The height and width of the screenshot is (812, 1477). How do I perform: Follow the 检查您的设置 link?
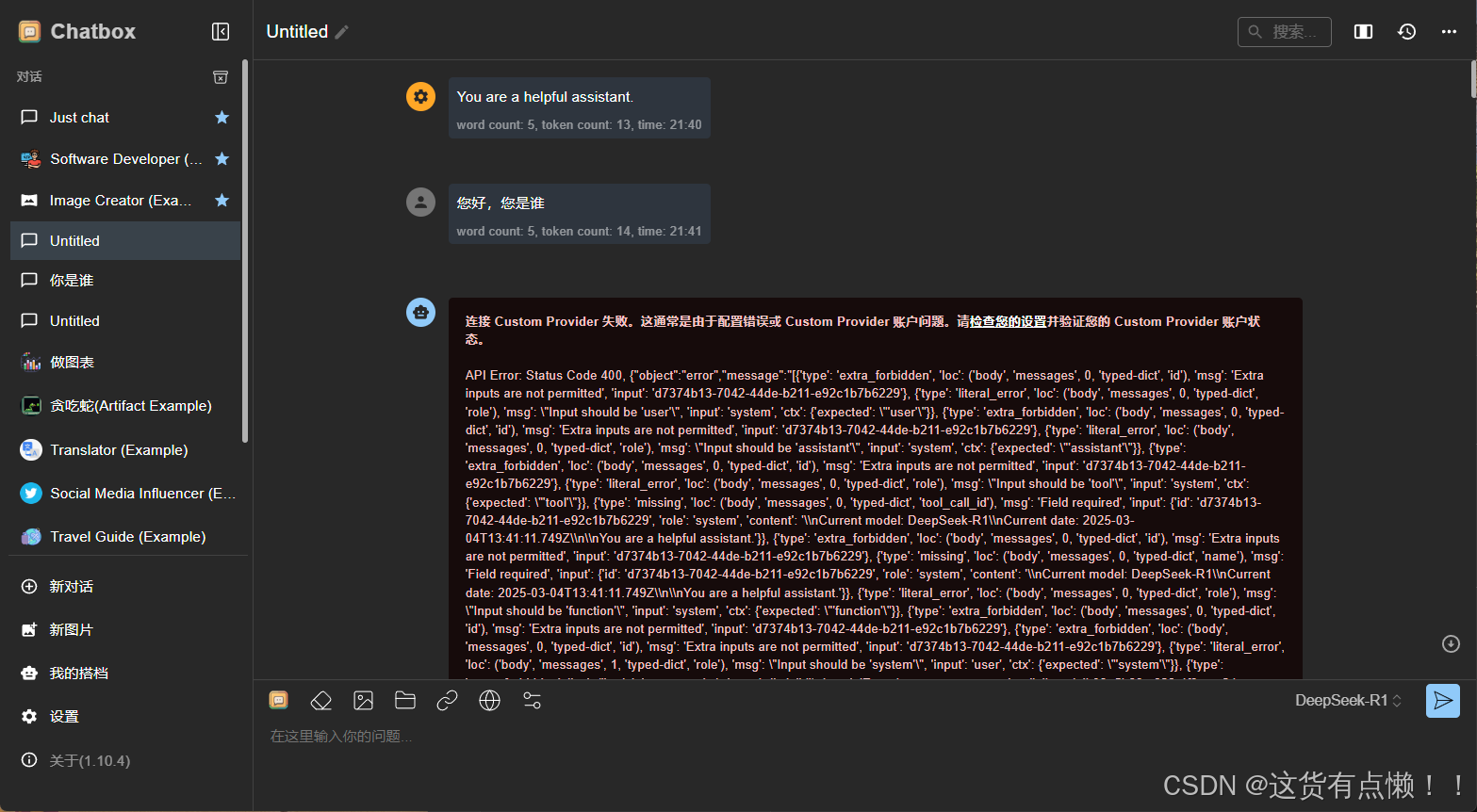(x=1008, y=322)
